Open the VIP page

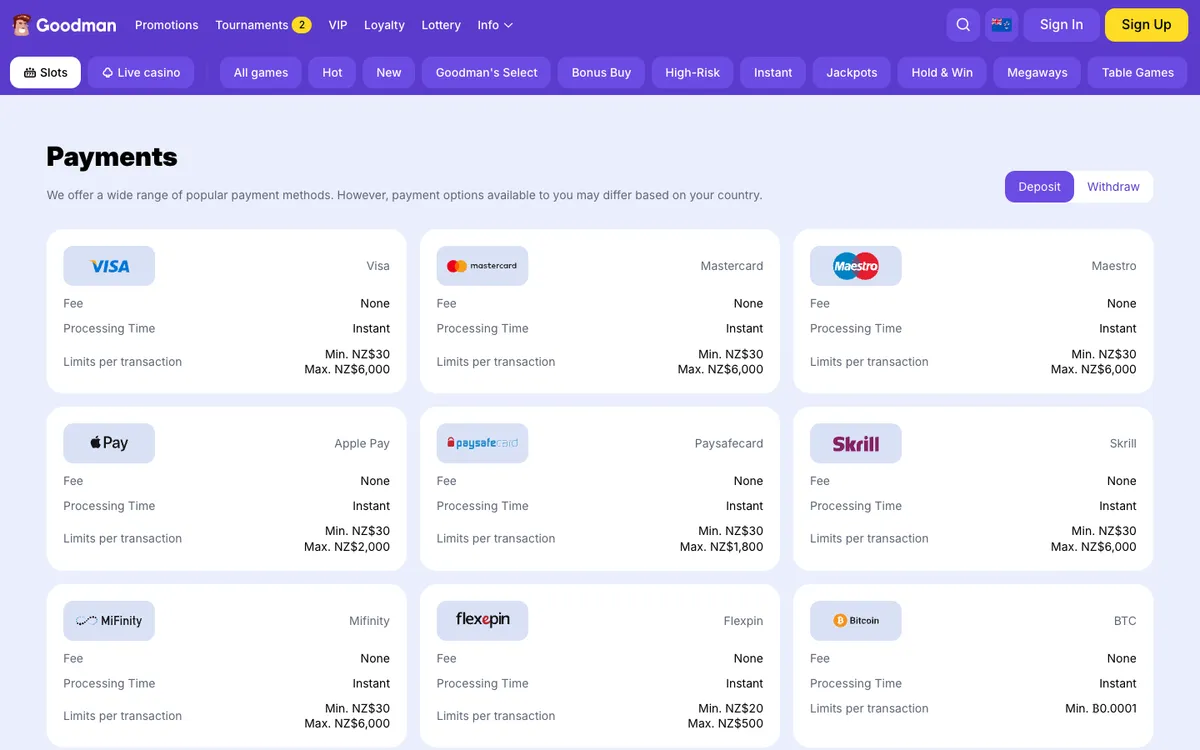click(x=338, y=25)
